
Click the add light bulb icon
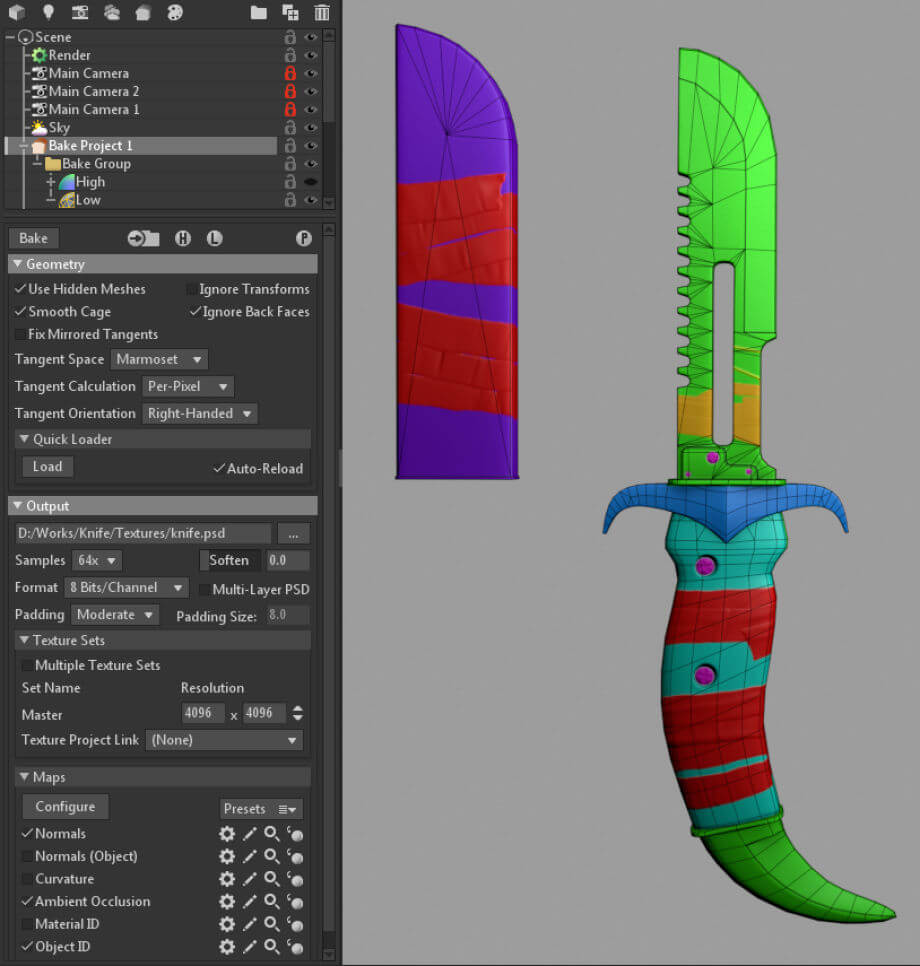pyautogui.click(x=48, y=12)
